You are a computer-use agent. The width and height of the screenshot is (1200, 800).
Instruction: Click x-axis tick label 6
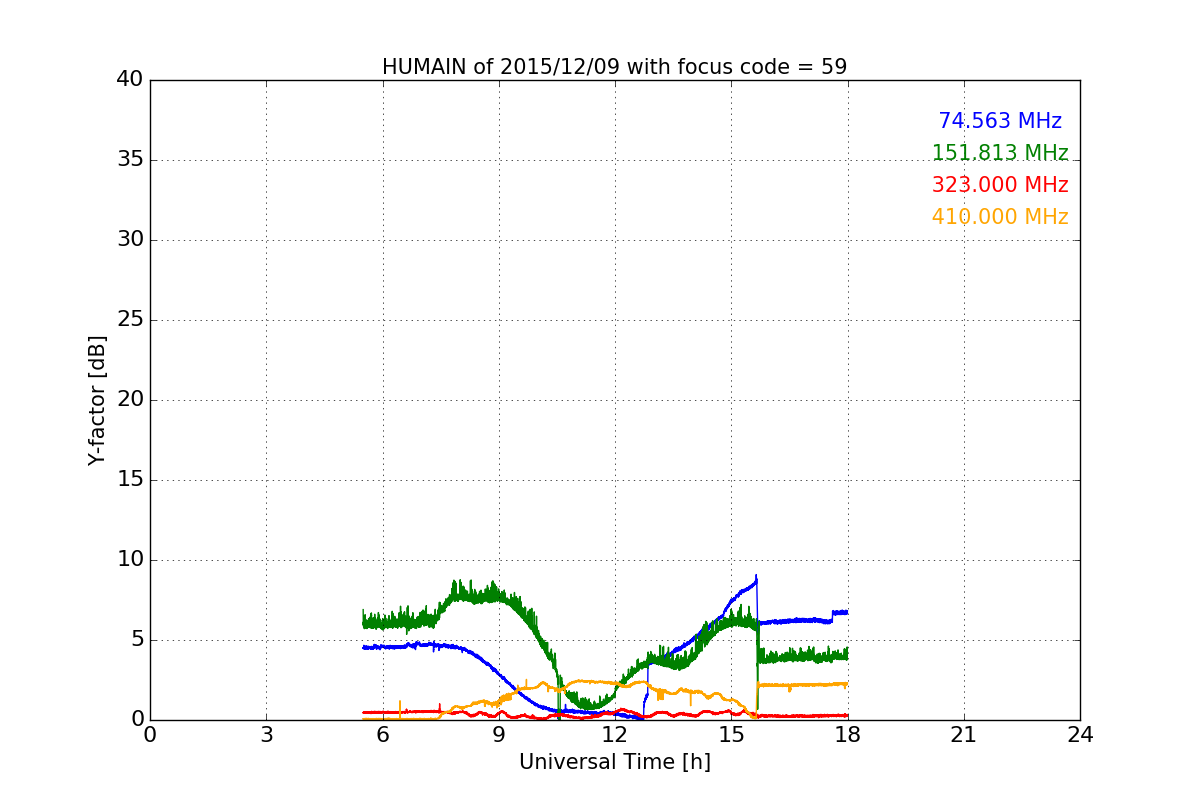(382, 735)
